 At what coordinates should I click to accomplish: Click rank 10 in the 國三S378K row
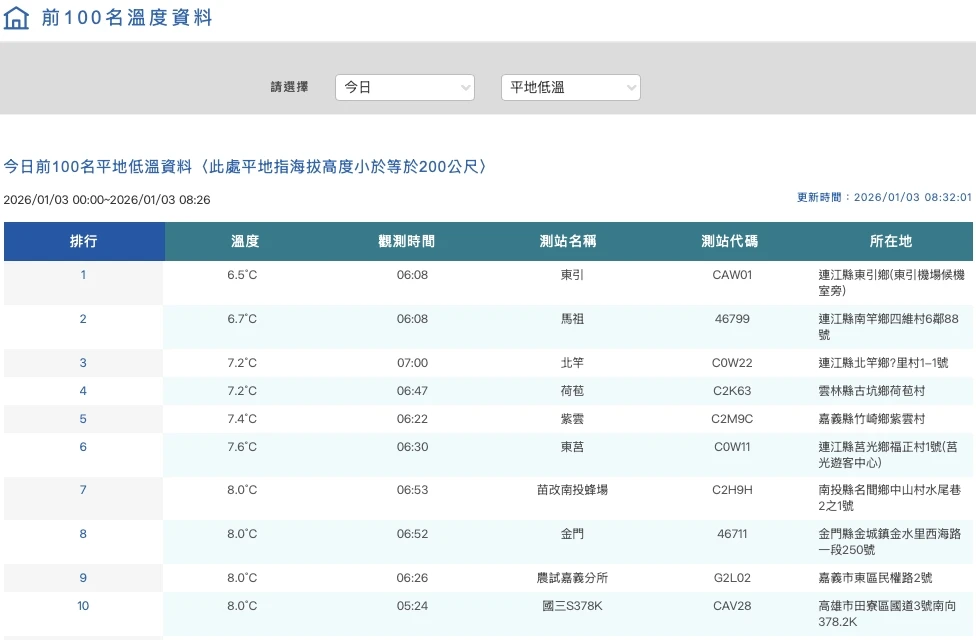84,606
